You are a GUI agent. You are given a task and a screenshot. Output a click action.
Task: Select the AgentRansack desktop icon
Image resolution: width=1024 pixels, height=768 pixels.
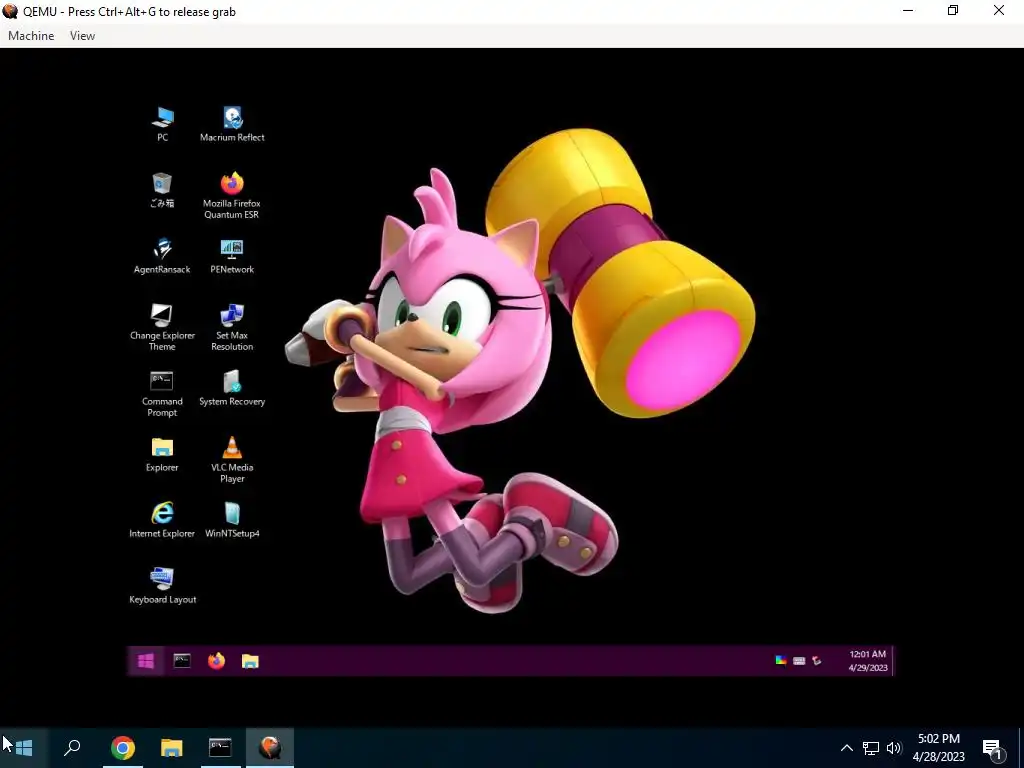tap(162, 256)
